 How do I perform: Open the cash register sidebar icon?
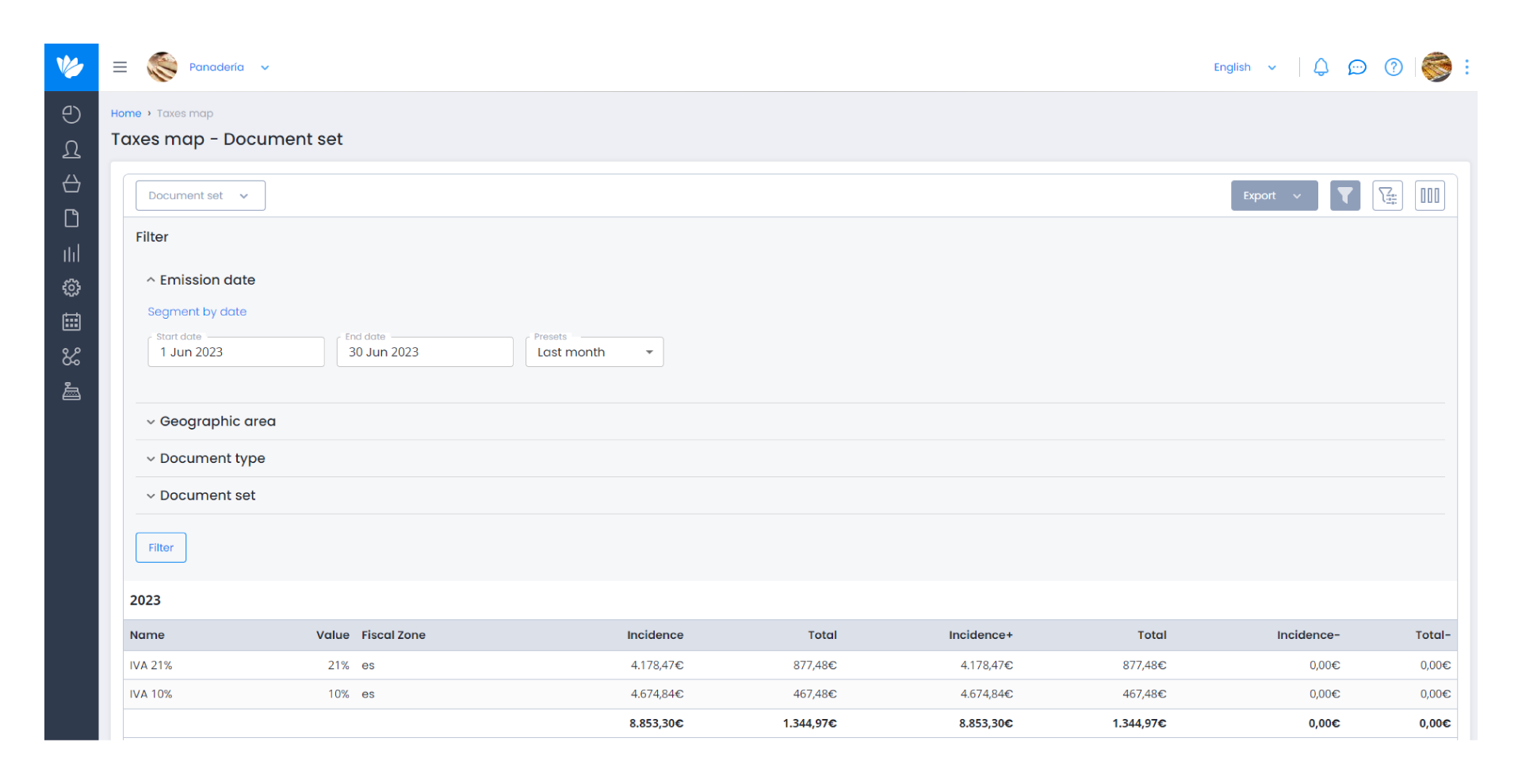pyautogui.click(x=71, y=392)
